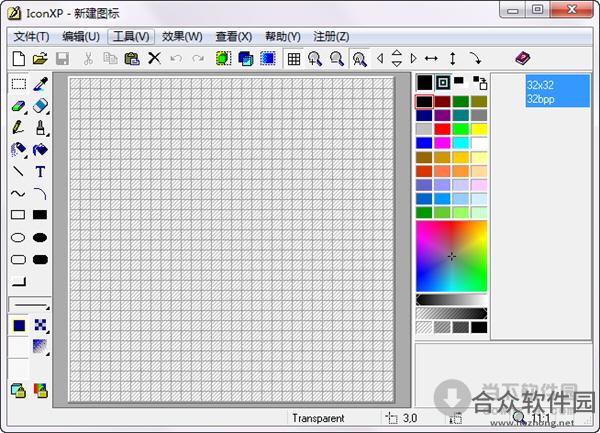Click the Zoom in magnifier
Screen dimensions: 600x433
(x=315, y=59)
